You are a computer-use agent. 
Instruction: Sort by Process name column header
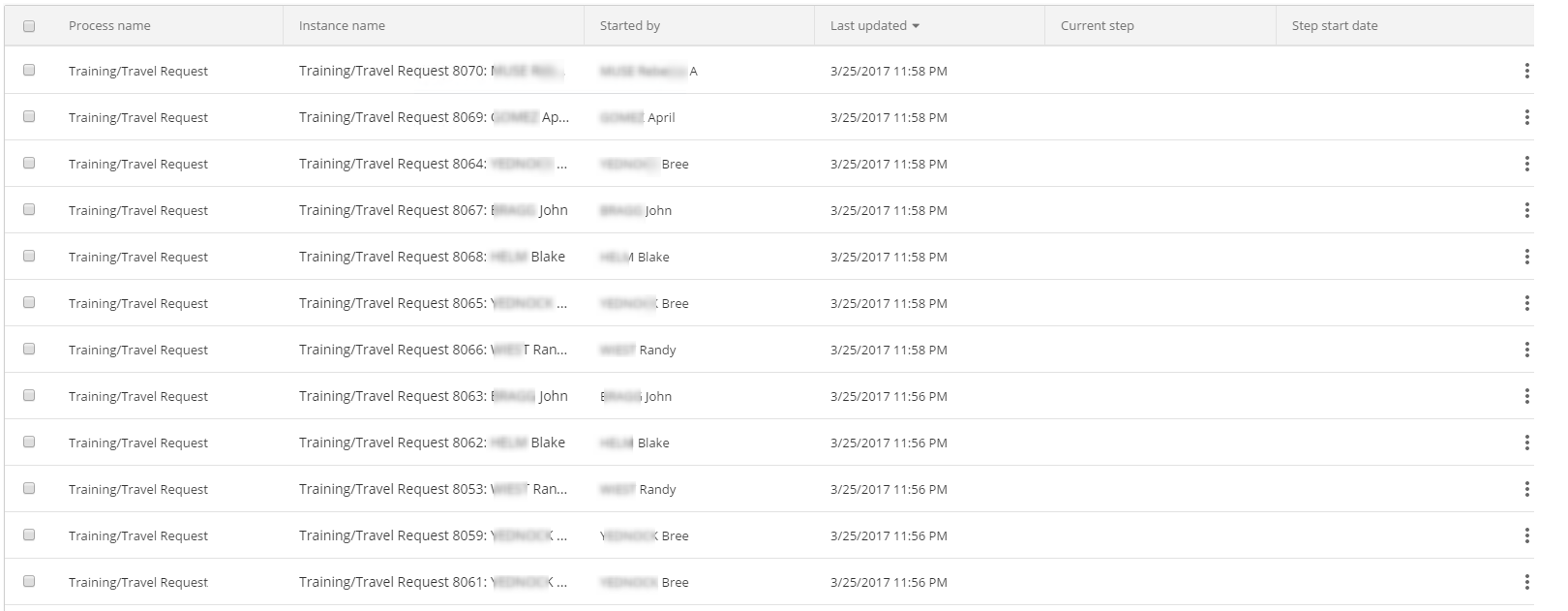click(109, 26)
